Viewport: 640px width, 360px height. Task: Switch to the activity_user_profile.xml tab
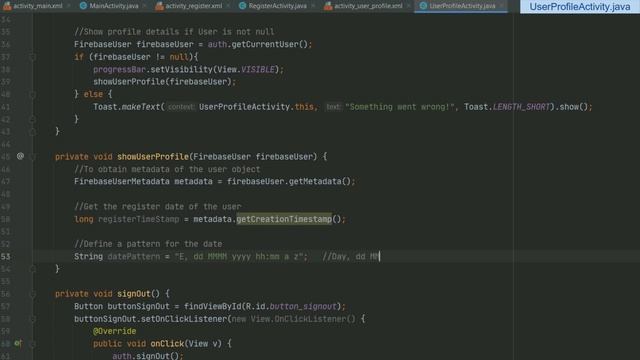[x=368, y=6]
